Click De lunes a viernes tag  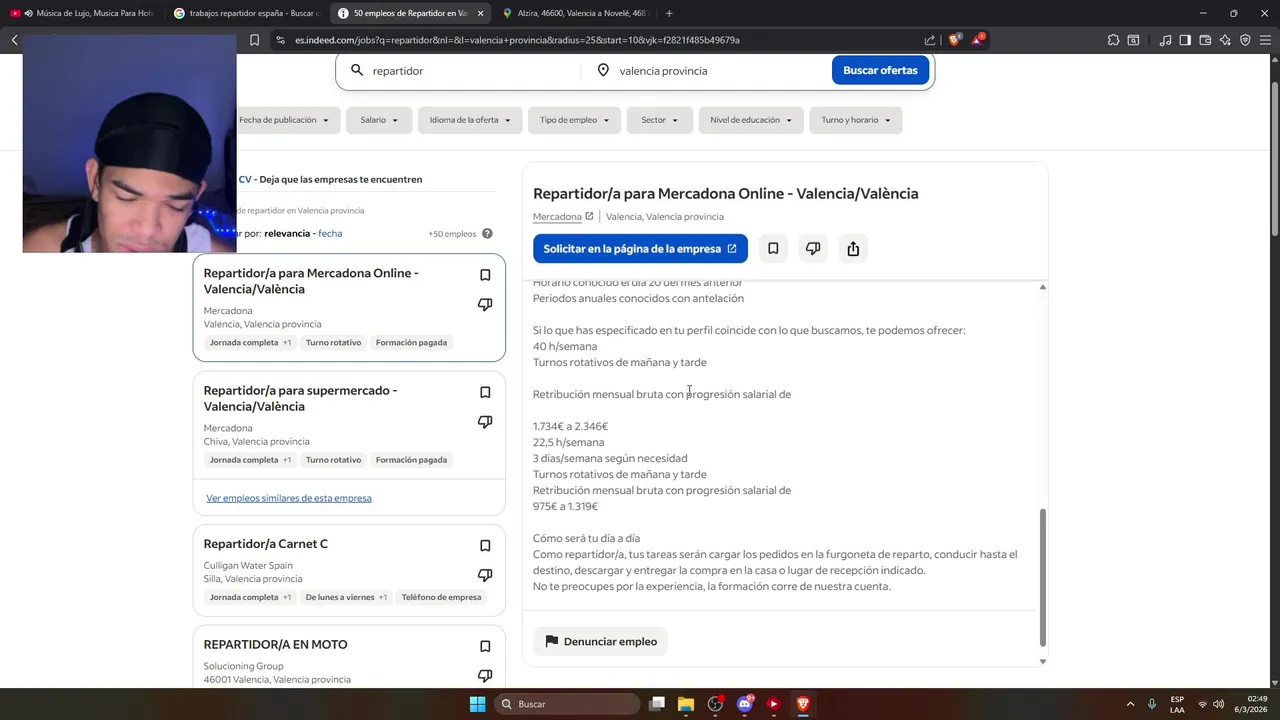tap(346, 597)
